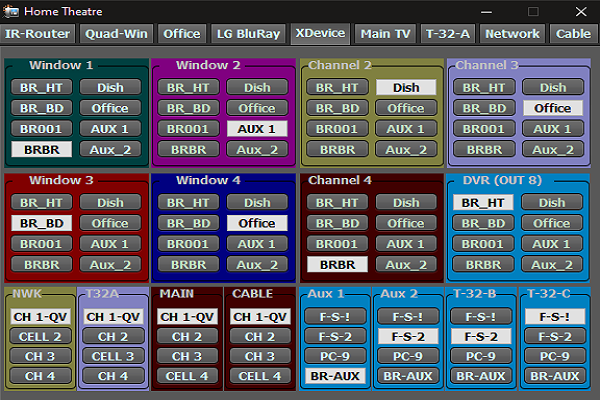Open the Quad-Win tab

point(117,33)
